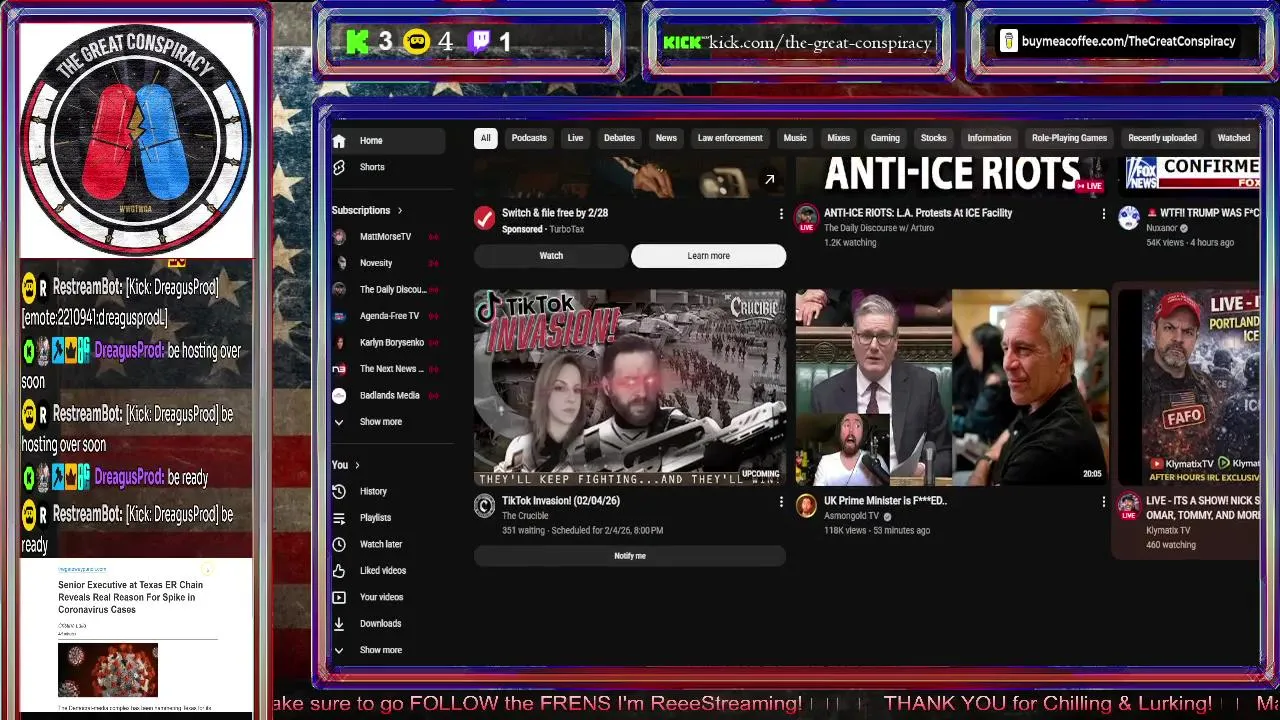This screenshot has height=720, width=1280.
Task: Open the Downloads arrow icon
Action: (339, 623)
